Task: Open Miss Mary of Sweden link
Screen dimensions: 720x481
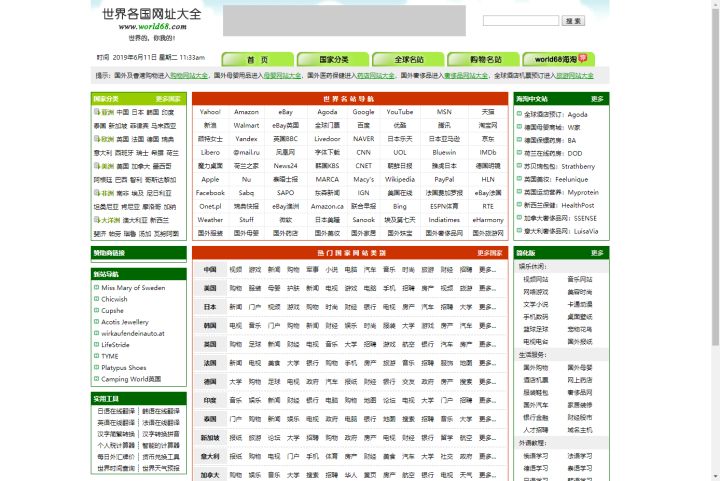Action: 133,287
